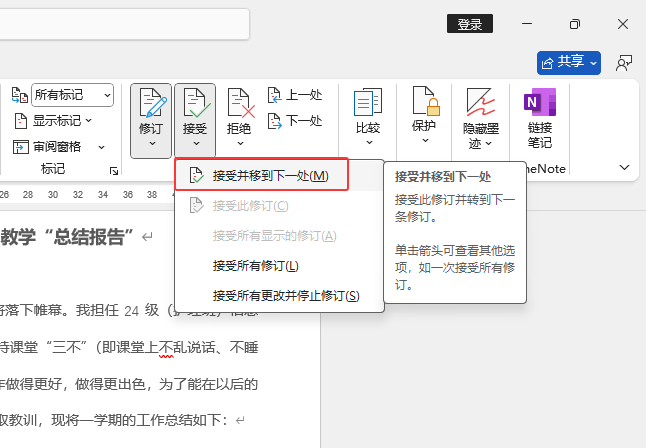Viewport: 646px width, 448px height.
Task: Click the 修订 track changes icon
Action: point(151,102)
